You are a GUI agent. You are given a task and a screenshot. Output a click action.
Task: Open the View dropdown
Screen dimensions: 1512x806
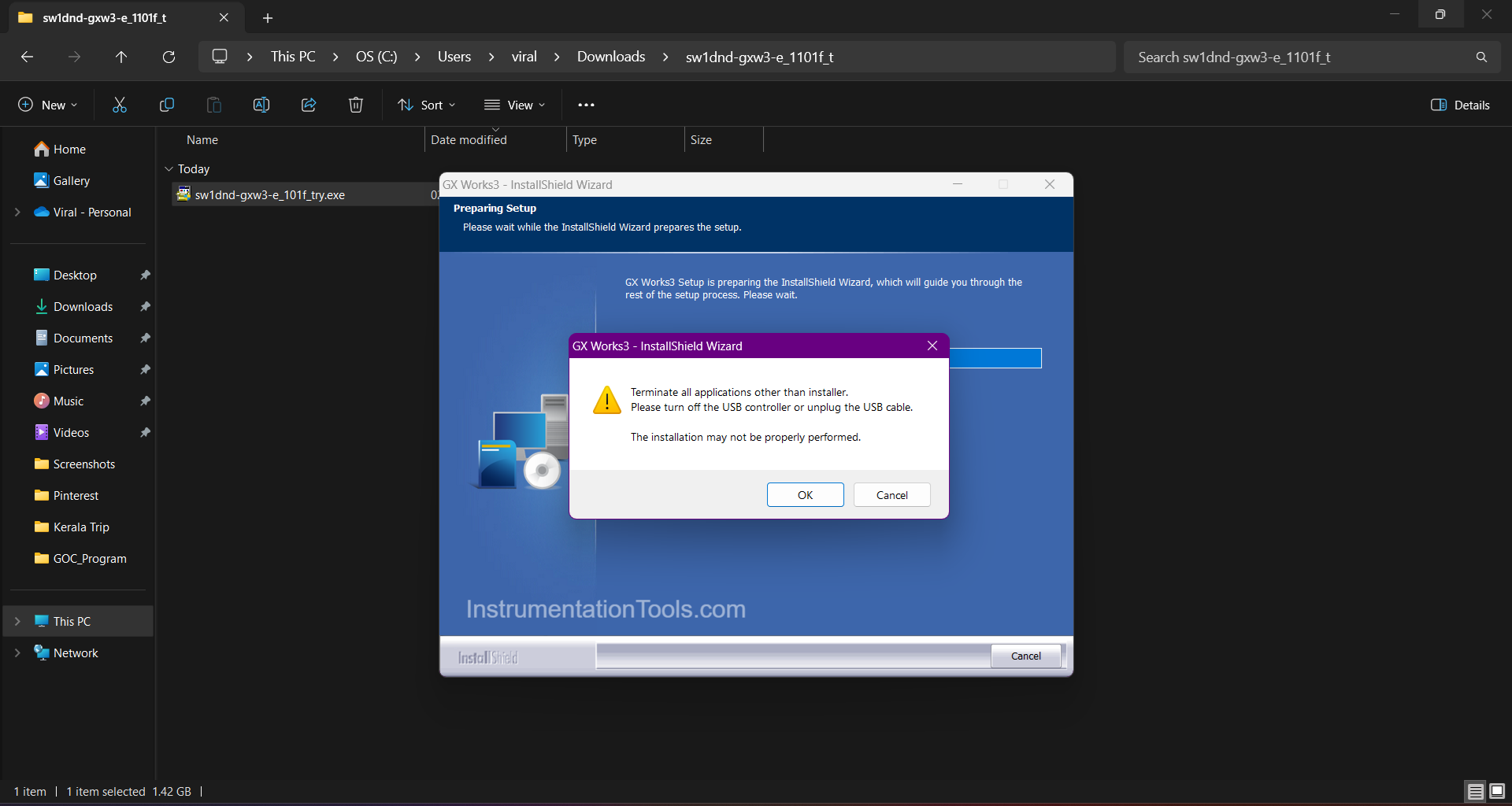[x=514, y=105]
